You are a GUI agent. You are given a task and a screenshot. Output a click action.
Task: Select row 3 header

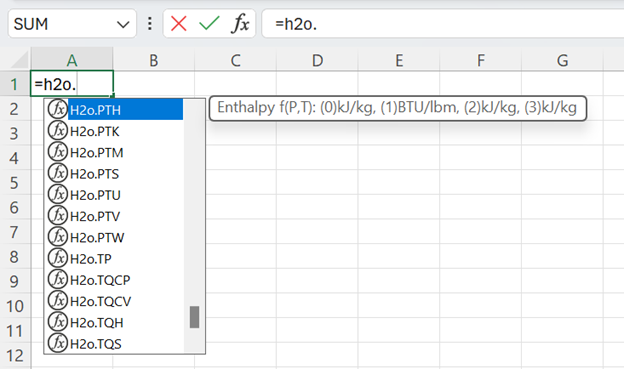[x=15, y=133]
